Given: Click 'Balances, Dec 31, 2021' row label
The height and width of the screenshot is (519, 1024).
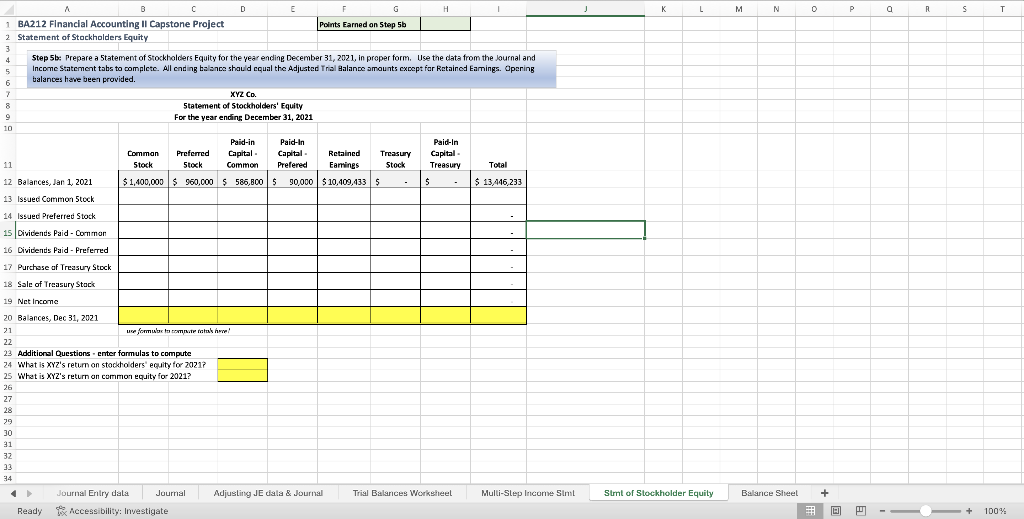Looking at the screenshot, I should pos(57,317).
